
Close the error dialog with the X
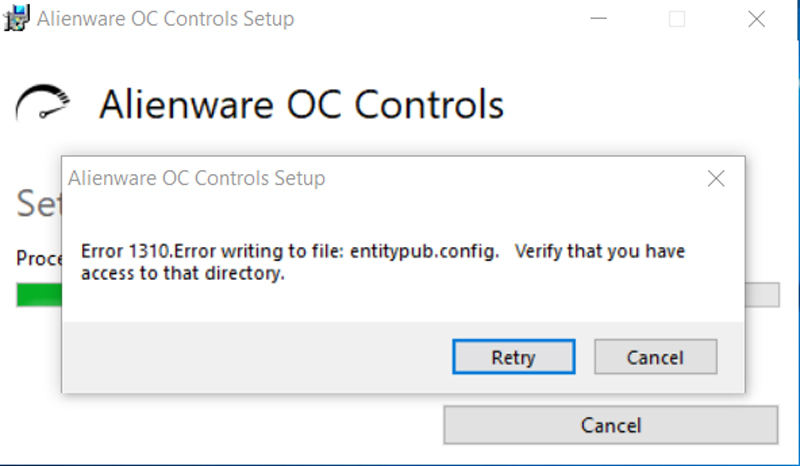(716, 179)
